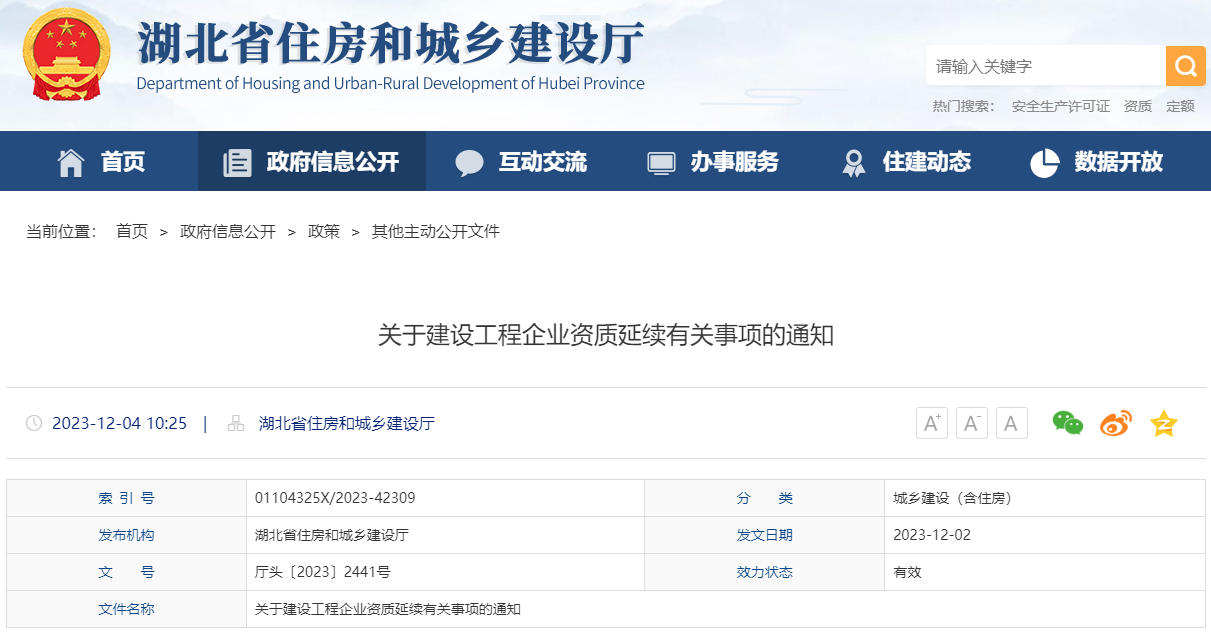Go to 政府信息公开 in breadcrumb

tap(228, 231)
